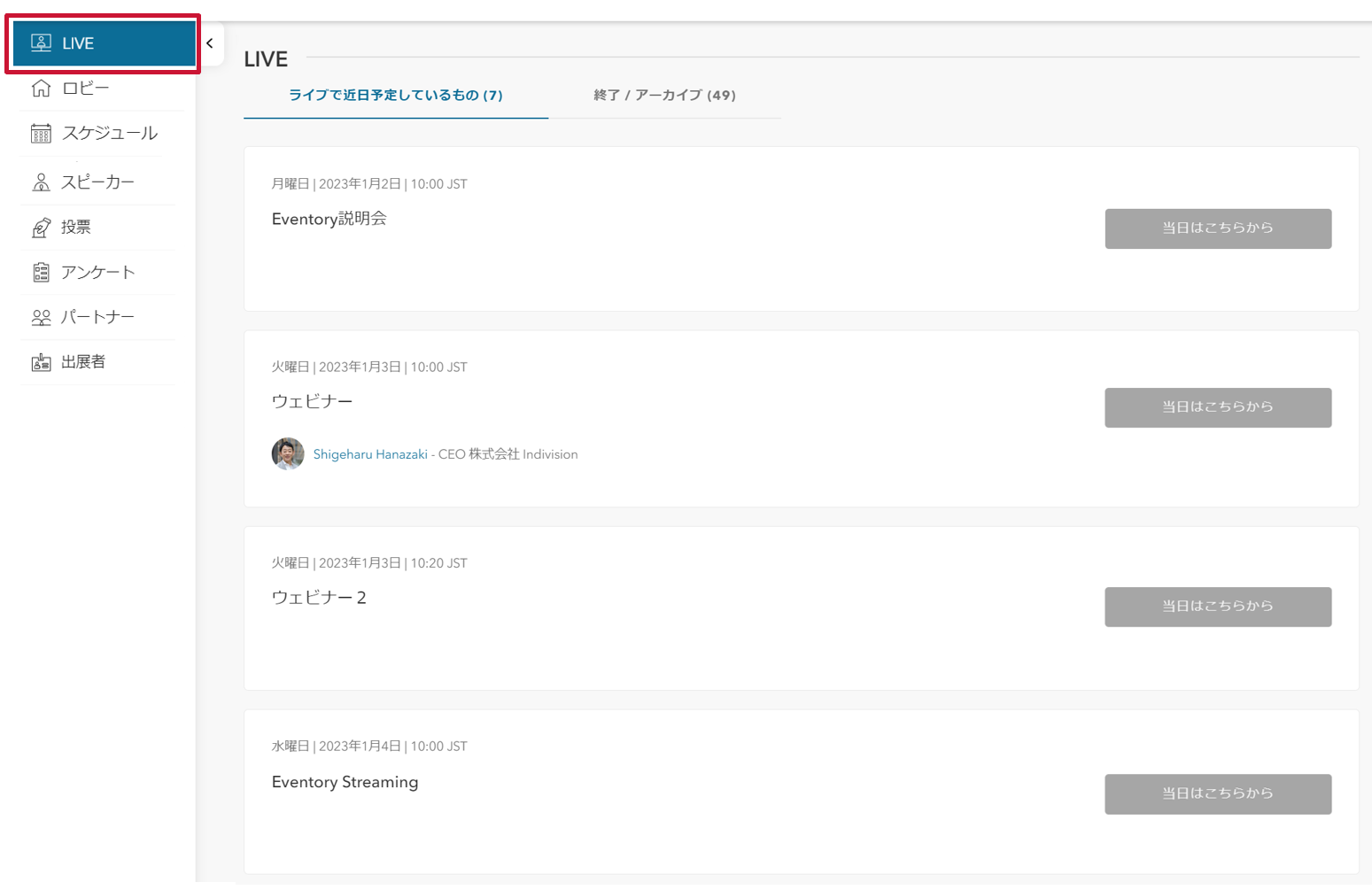Click 当日はこちらから for Eventory説明会

pyautogui.click(x=1218, y=228)
